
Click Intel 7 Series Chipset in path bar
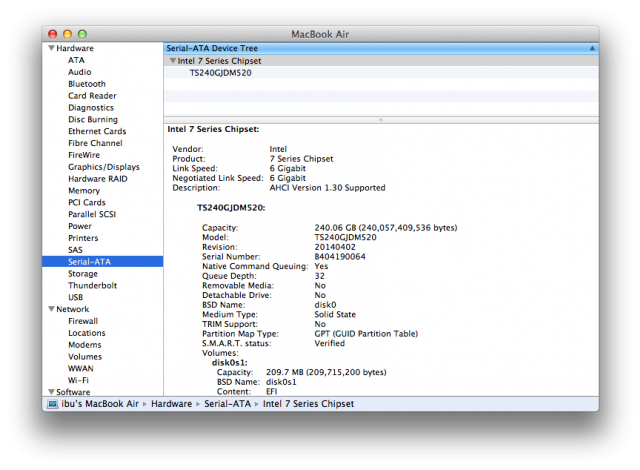click(309, 404)
